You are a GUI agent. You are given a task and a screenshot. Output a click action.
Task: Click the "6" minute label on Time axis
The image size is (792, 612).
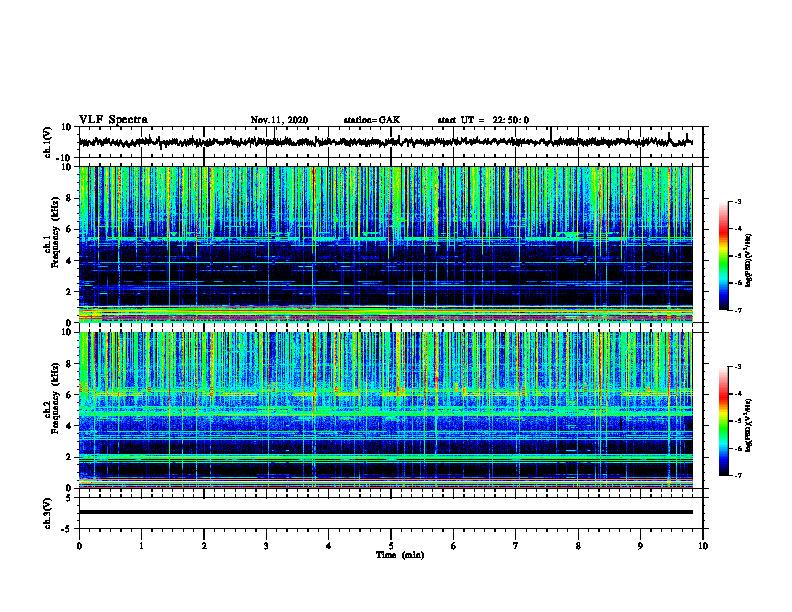point(453,546)
